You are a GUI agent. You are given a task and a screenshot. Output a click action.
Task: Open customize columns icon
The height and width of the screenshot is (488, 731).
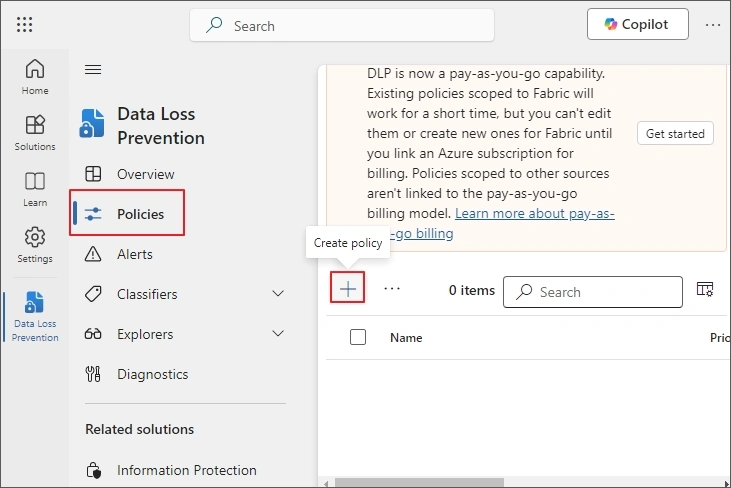click(x=705, y=289)
